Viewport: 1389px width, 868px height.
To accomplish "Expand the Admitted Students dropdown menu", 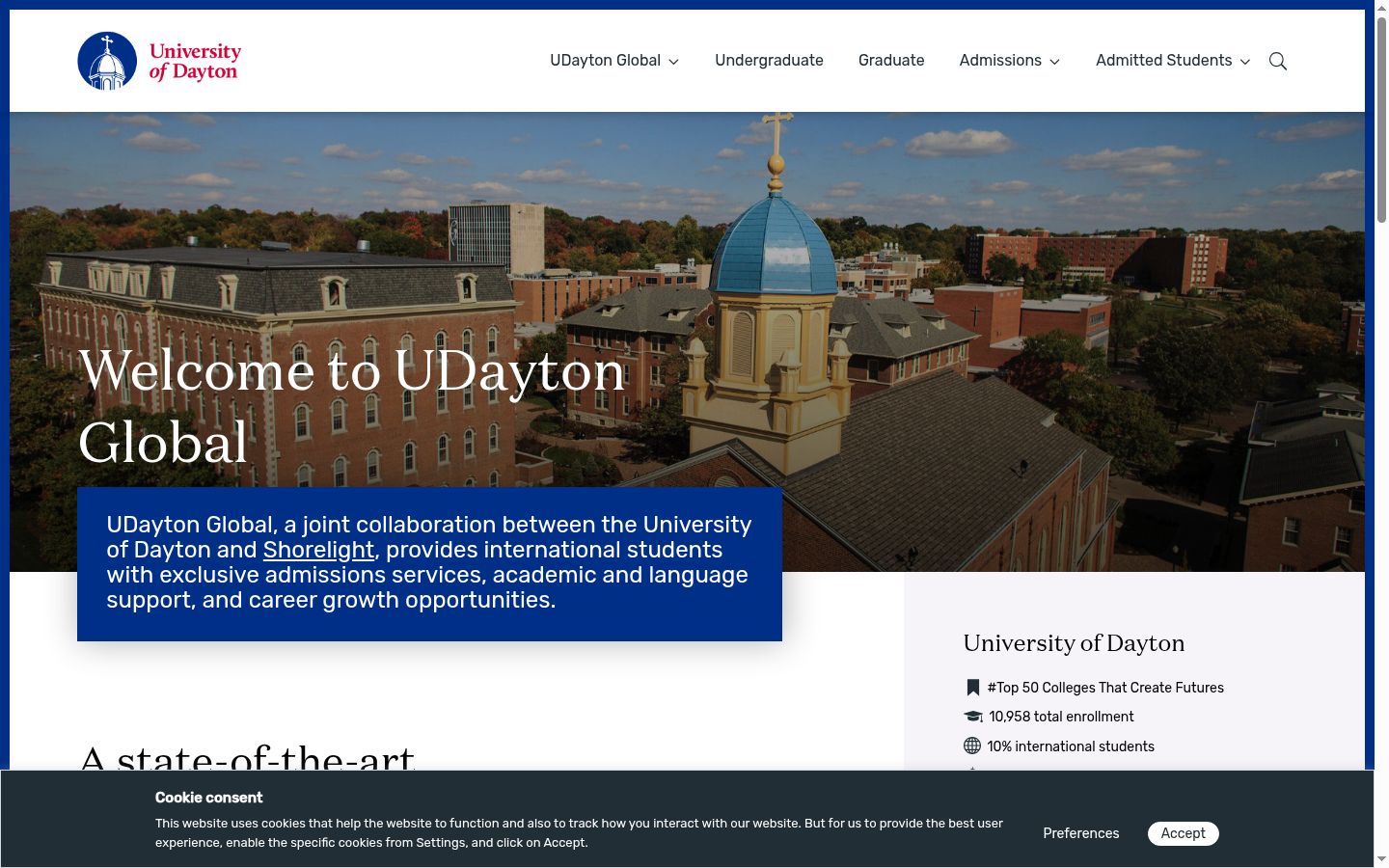I will [x=1173, y=61].
